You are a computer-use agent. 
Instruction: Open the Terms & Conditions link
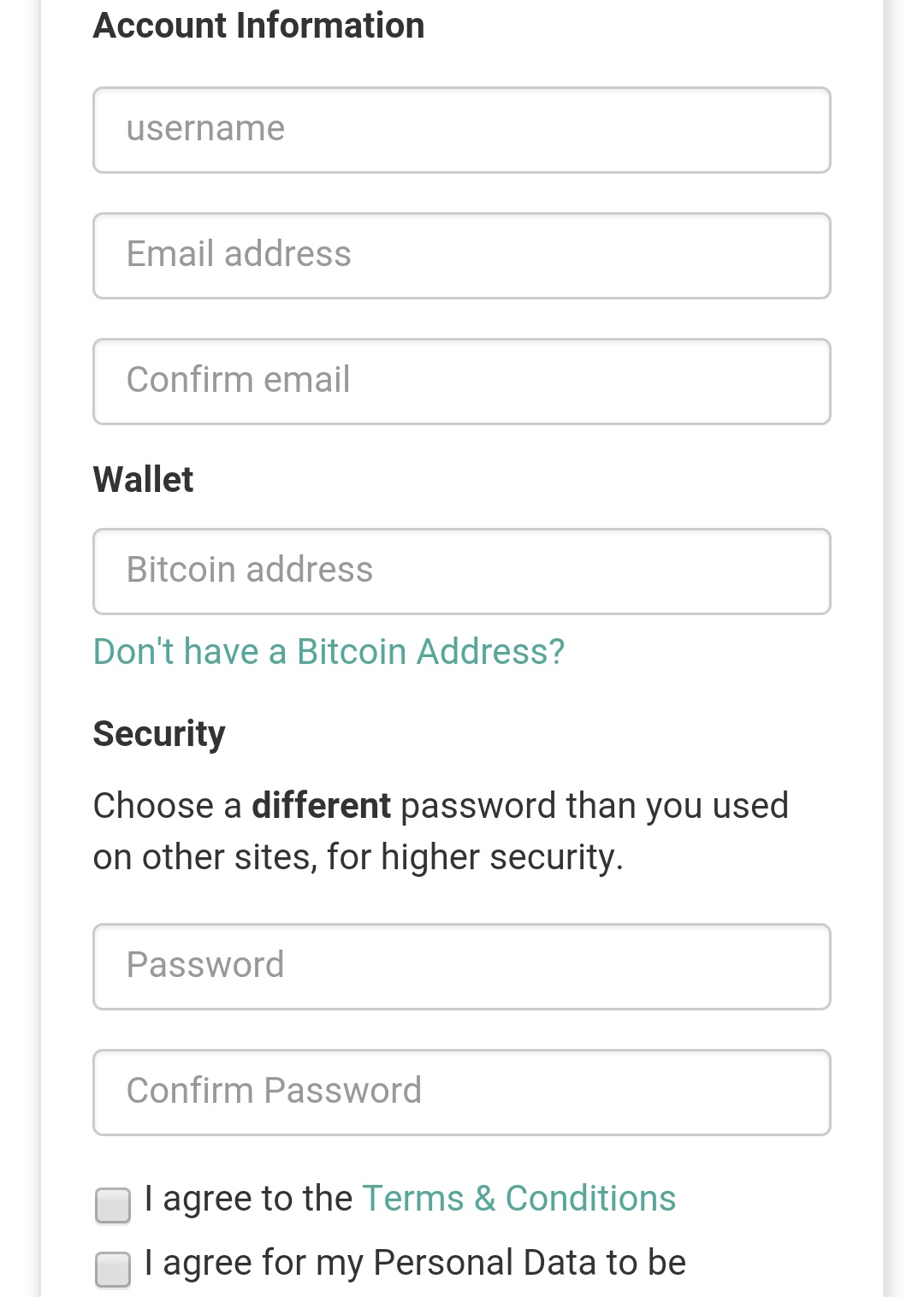519,1199
